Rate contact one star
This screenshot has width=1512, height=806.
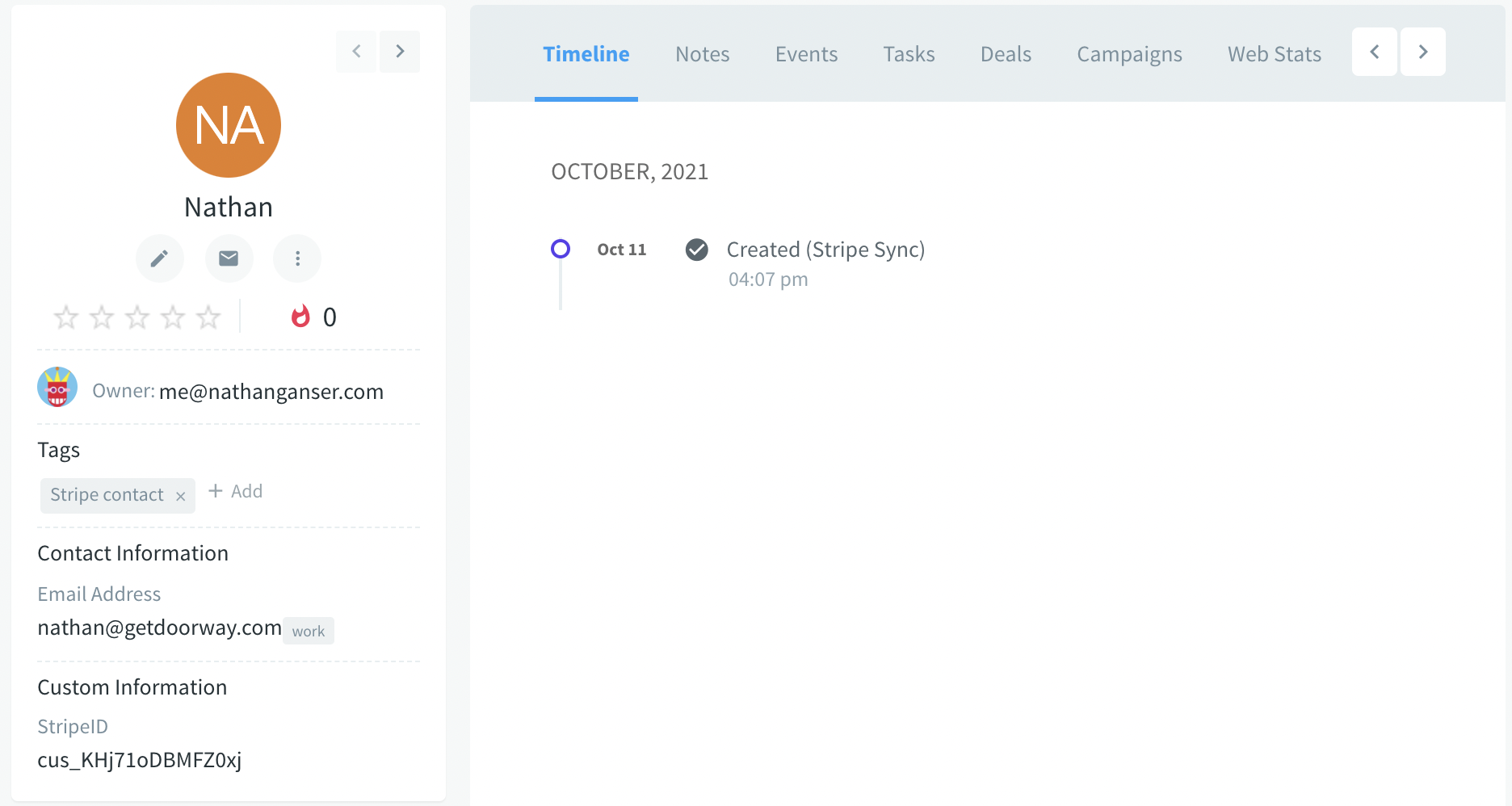[66, 317]
